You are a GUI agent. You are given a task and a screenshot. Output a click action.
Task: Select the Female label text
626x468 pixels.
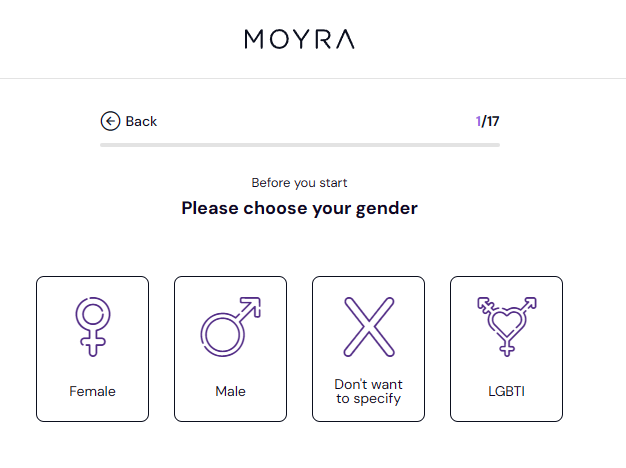tap(92, 391)
